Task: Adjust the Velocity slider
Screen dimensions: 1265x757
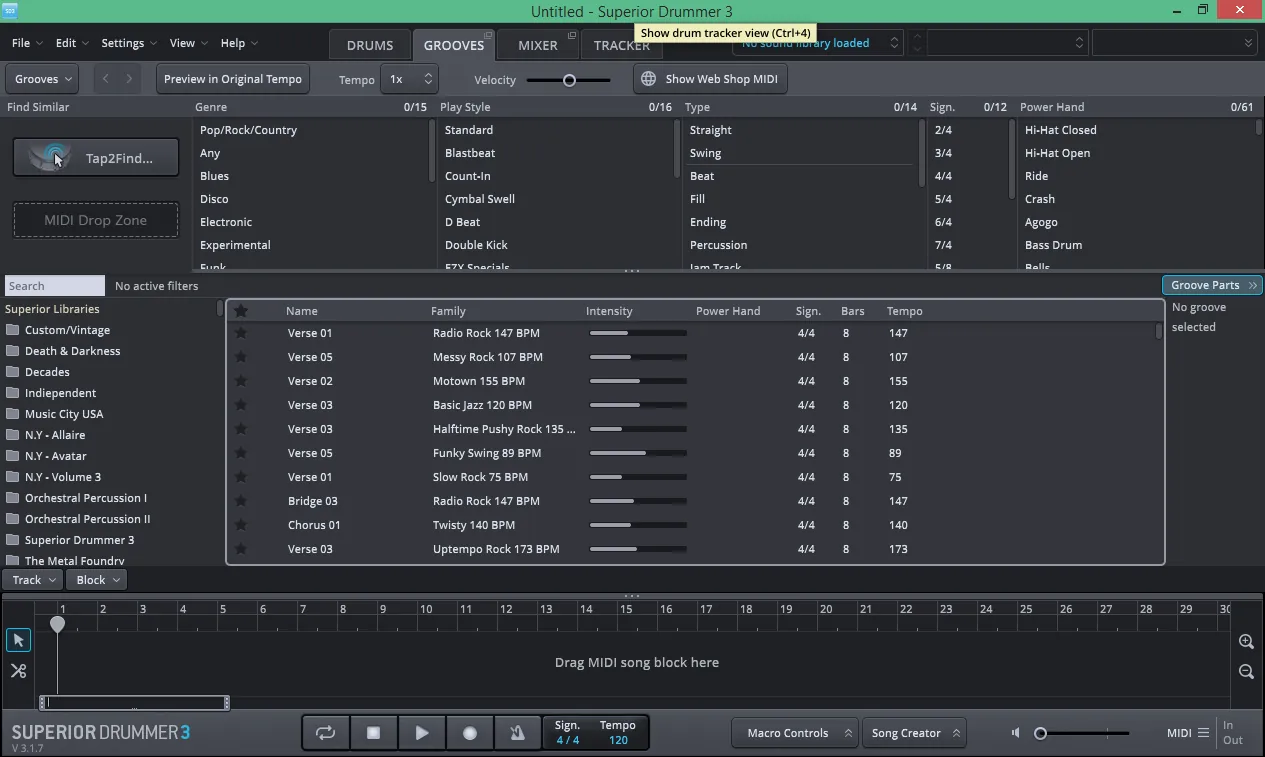Action: 569,80
